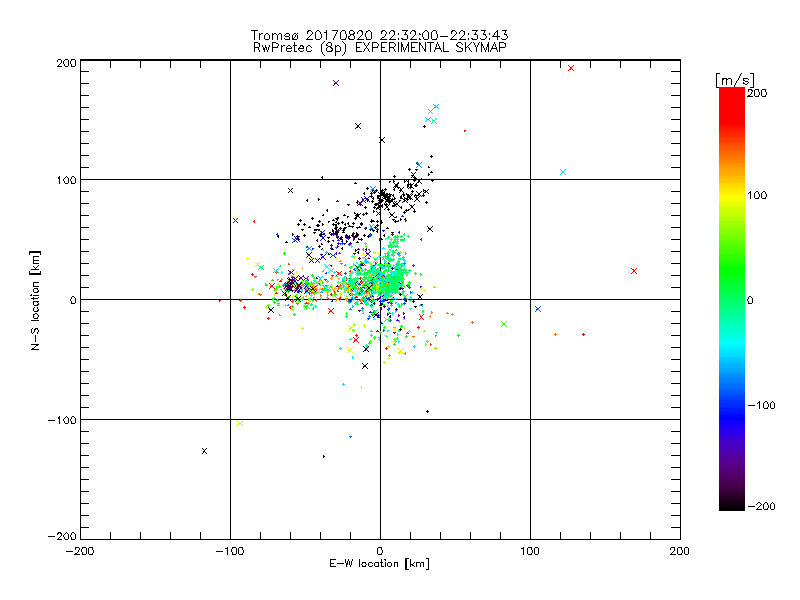This screenshot has height=600, width=800.
Task: Click the x-axis tick label "200"
Action: pyautogui.click(x=680, y=551)
